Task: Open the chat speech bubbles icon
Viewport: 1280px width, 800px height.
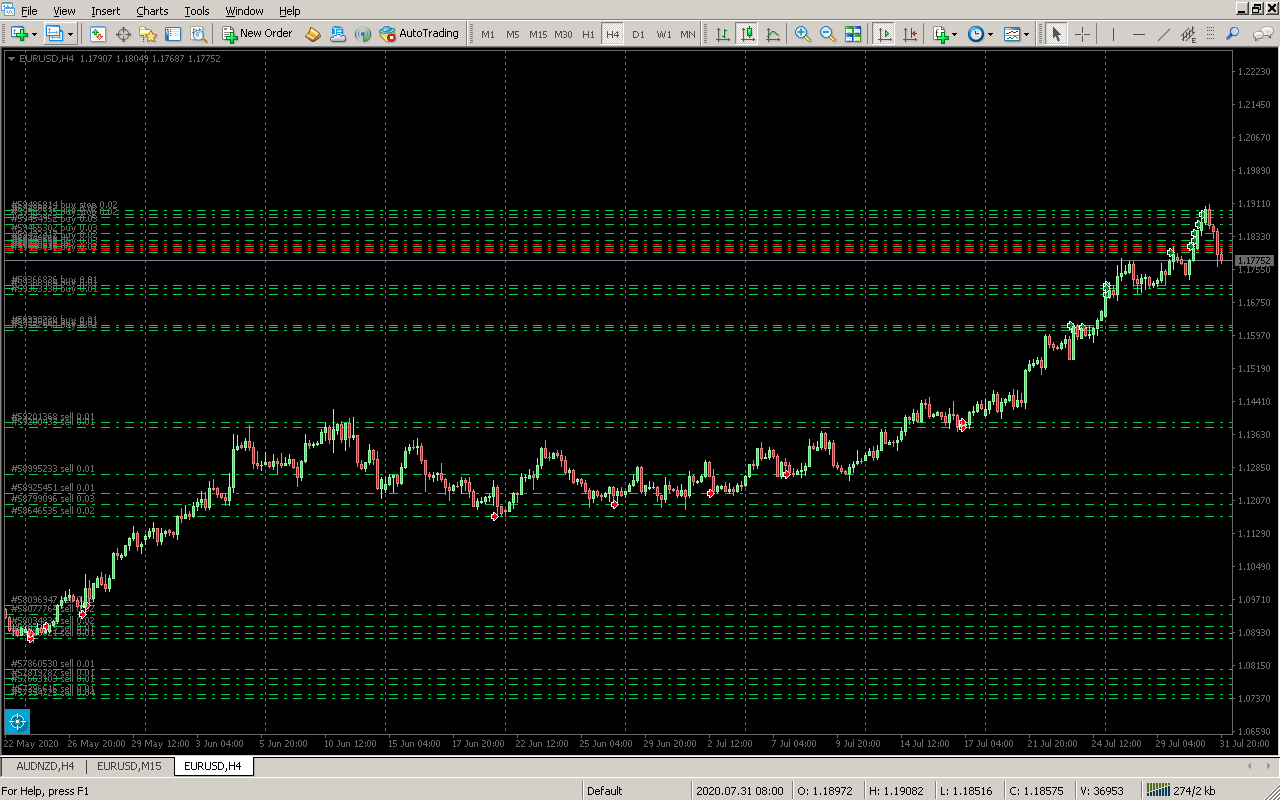Action: [1263, 34]
